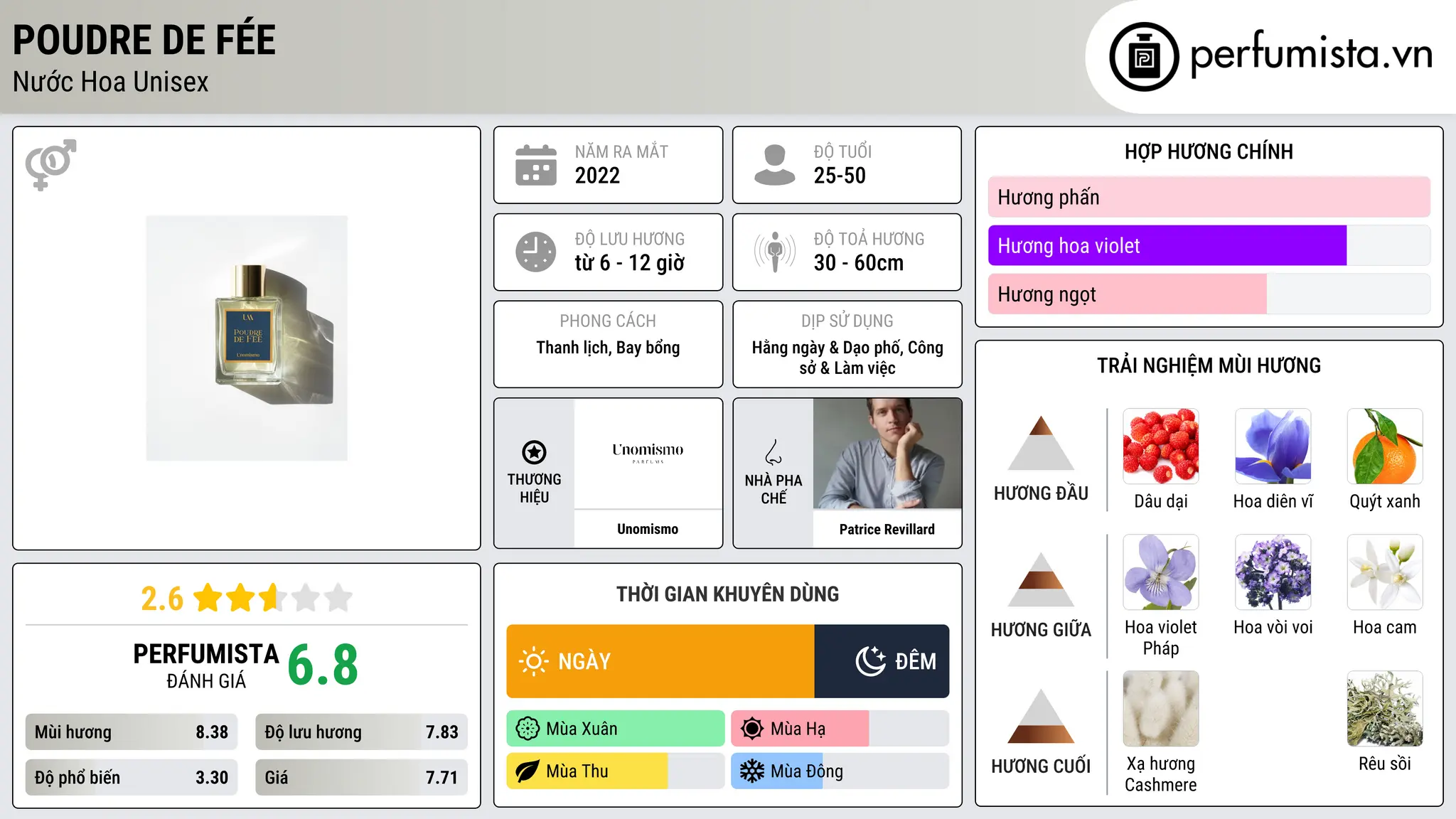The image size is (1456, 819).
Task: Open the Xạ hương Cashmere note image
Action: click(x=1161, y=709)
